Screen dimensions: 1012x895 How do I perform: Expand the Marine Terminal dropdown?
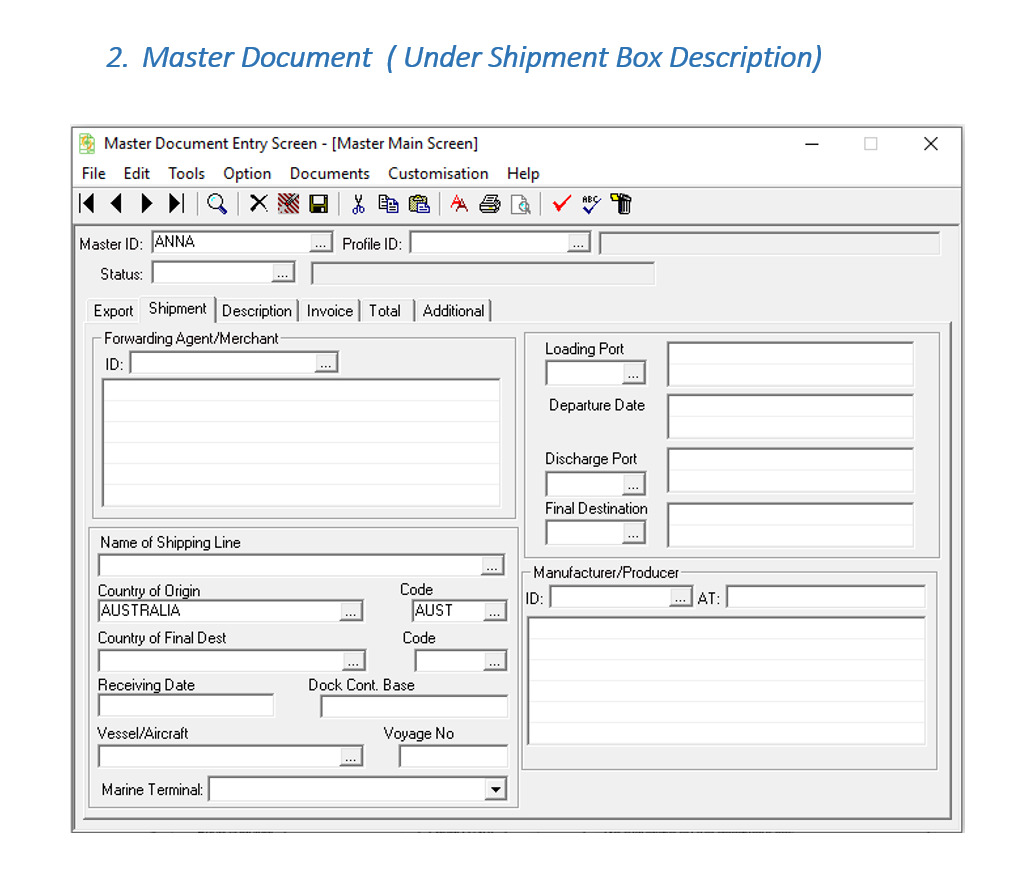coord(495,790)
